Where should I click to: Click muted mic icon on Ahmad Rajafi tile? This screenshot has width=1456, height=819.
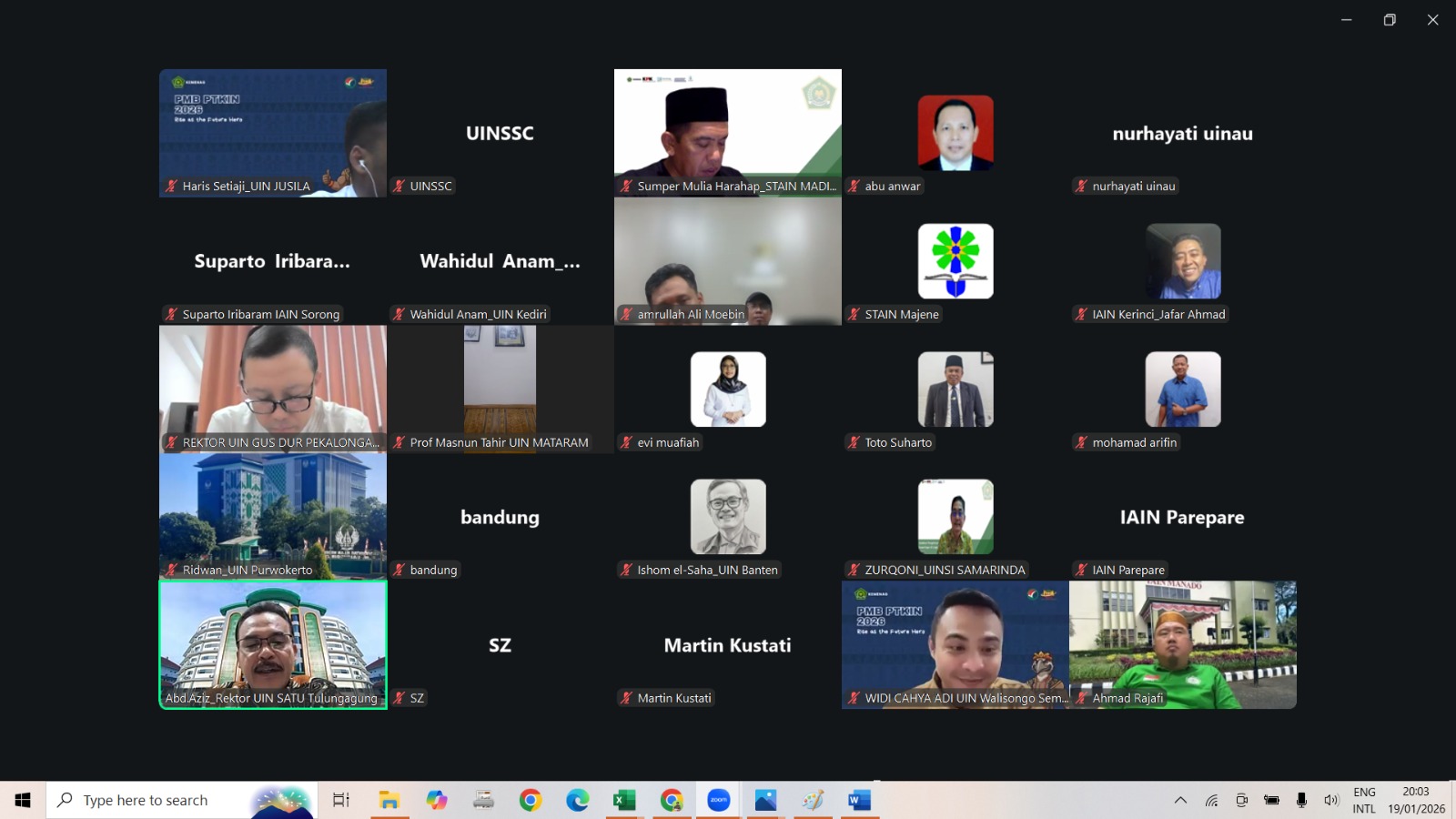1082,698
